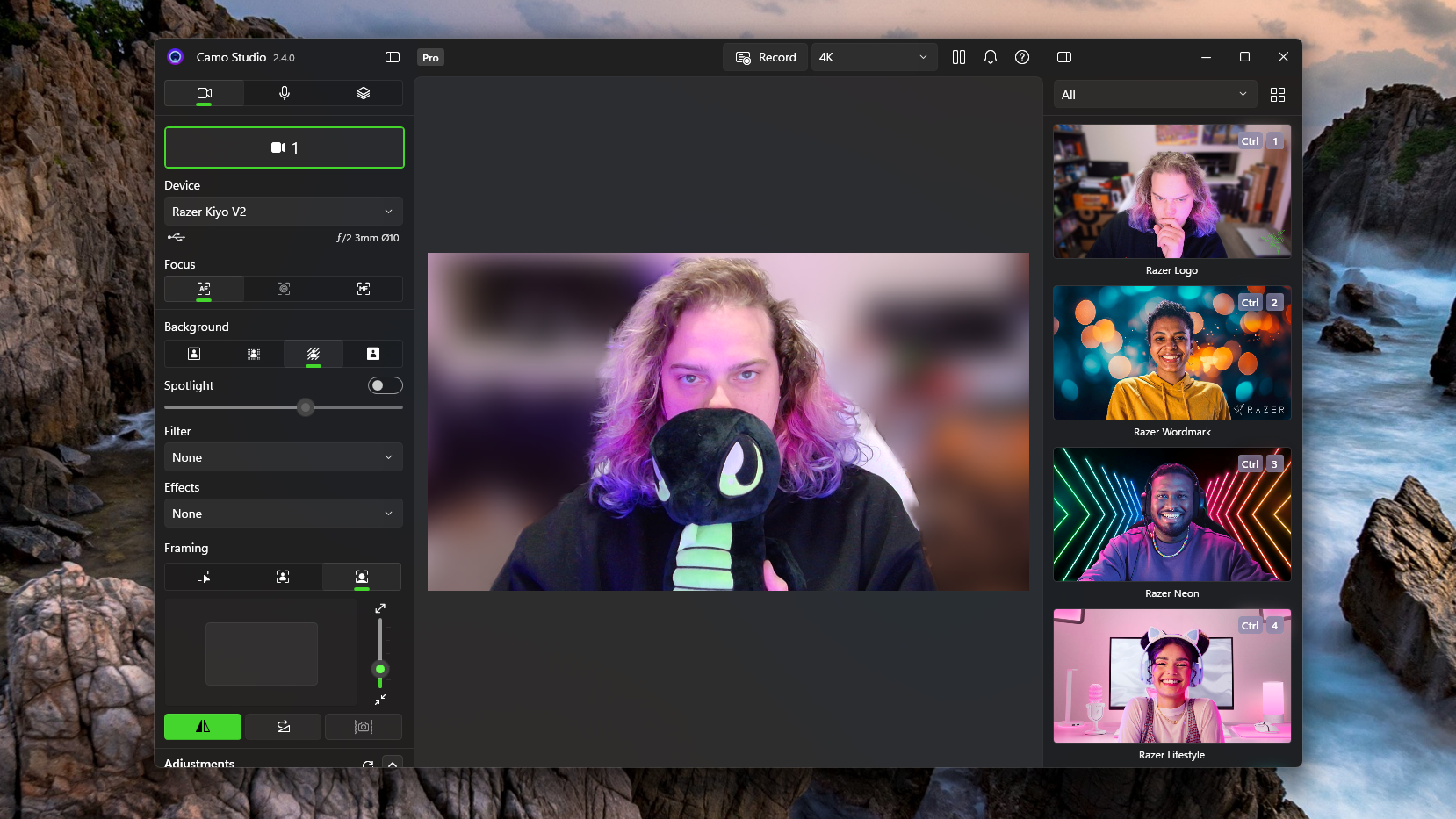The height and width of the screenshot is (819, 1456).
Task: Click the pause columns icon
Action: click(958, 57)
